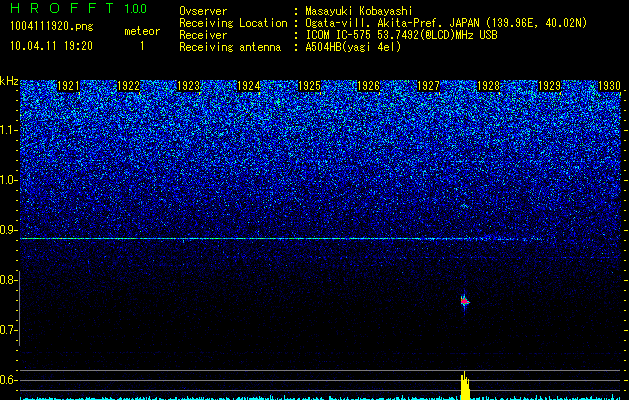Click the meteor count value 1

click(x=142, y=46)
